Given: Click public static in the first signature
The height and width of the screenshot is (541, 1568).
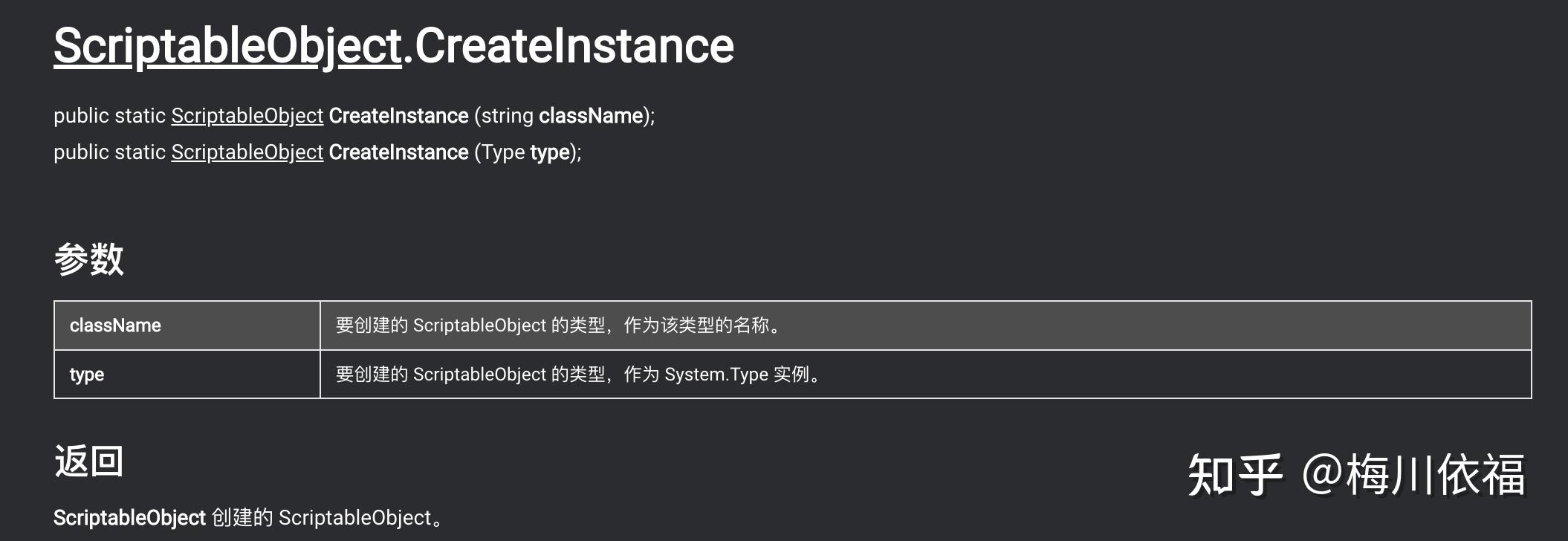Looking at the screenshot, I should pyautogui.click(x=109, y=116).
